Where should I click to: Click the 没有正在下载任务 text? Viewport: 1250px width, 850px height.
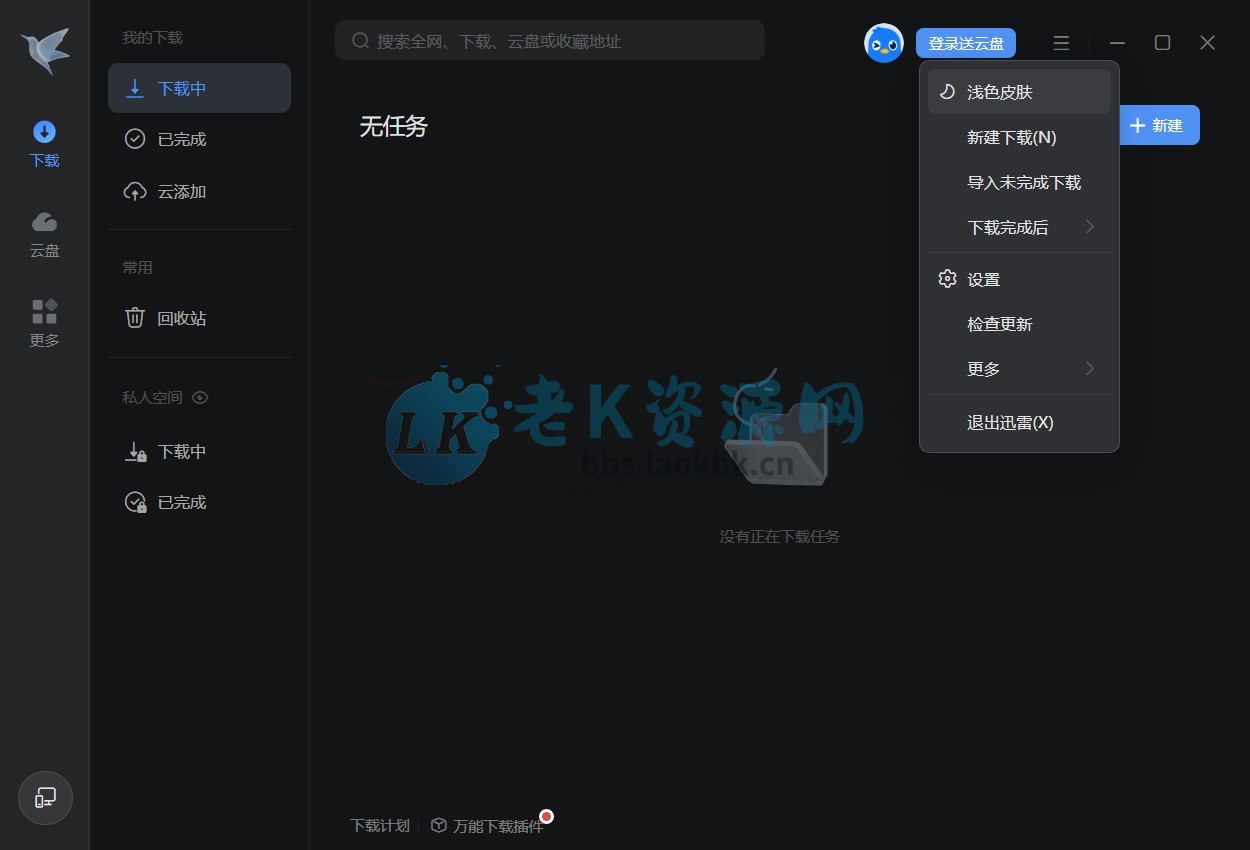(780, 537)
